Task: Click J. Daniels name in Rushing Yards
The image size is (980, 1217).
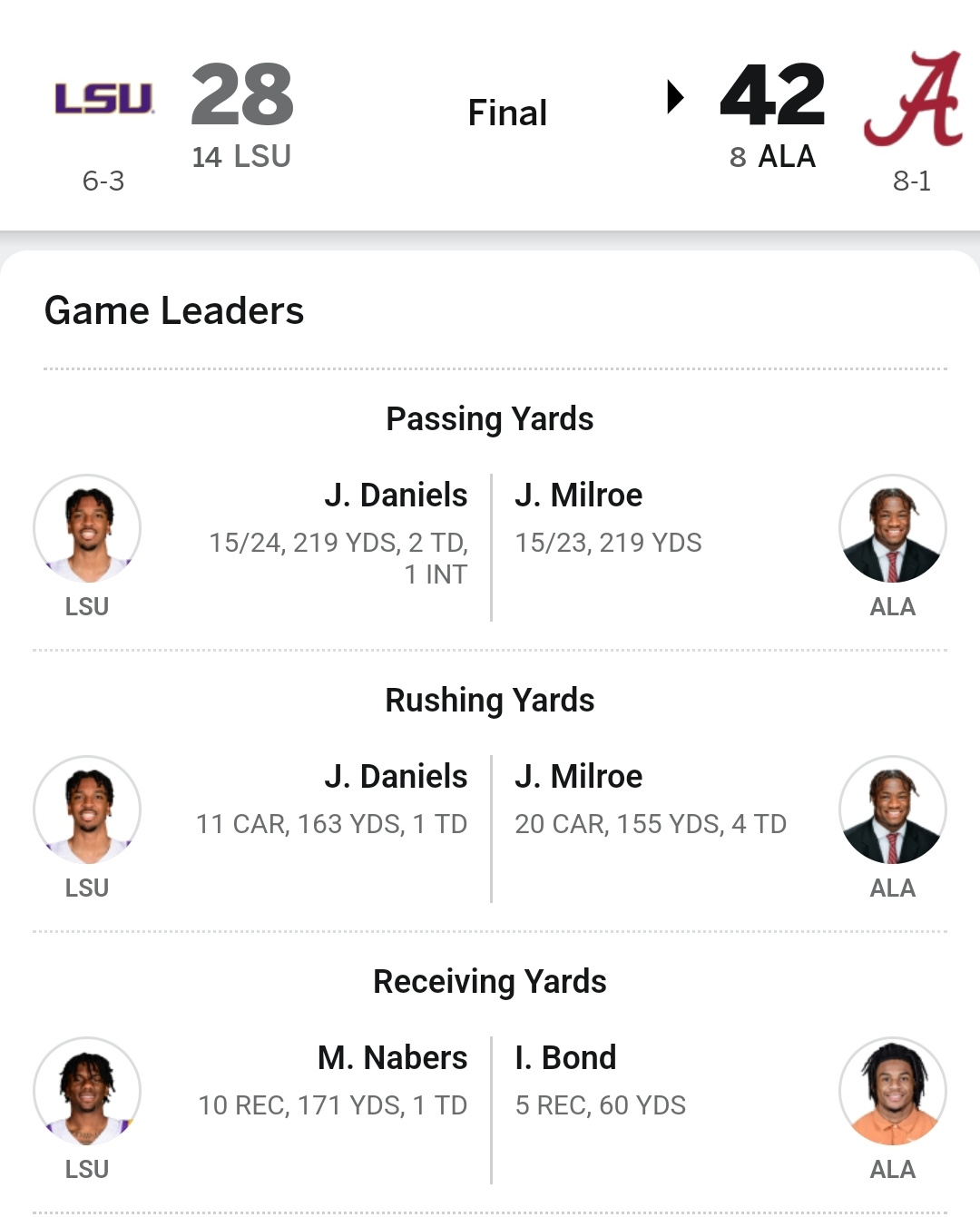Action: coord(396,777)
